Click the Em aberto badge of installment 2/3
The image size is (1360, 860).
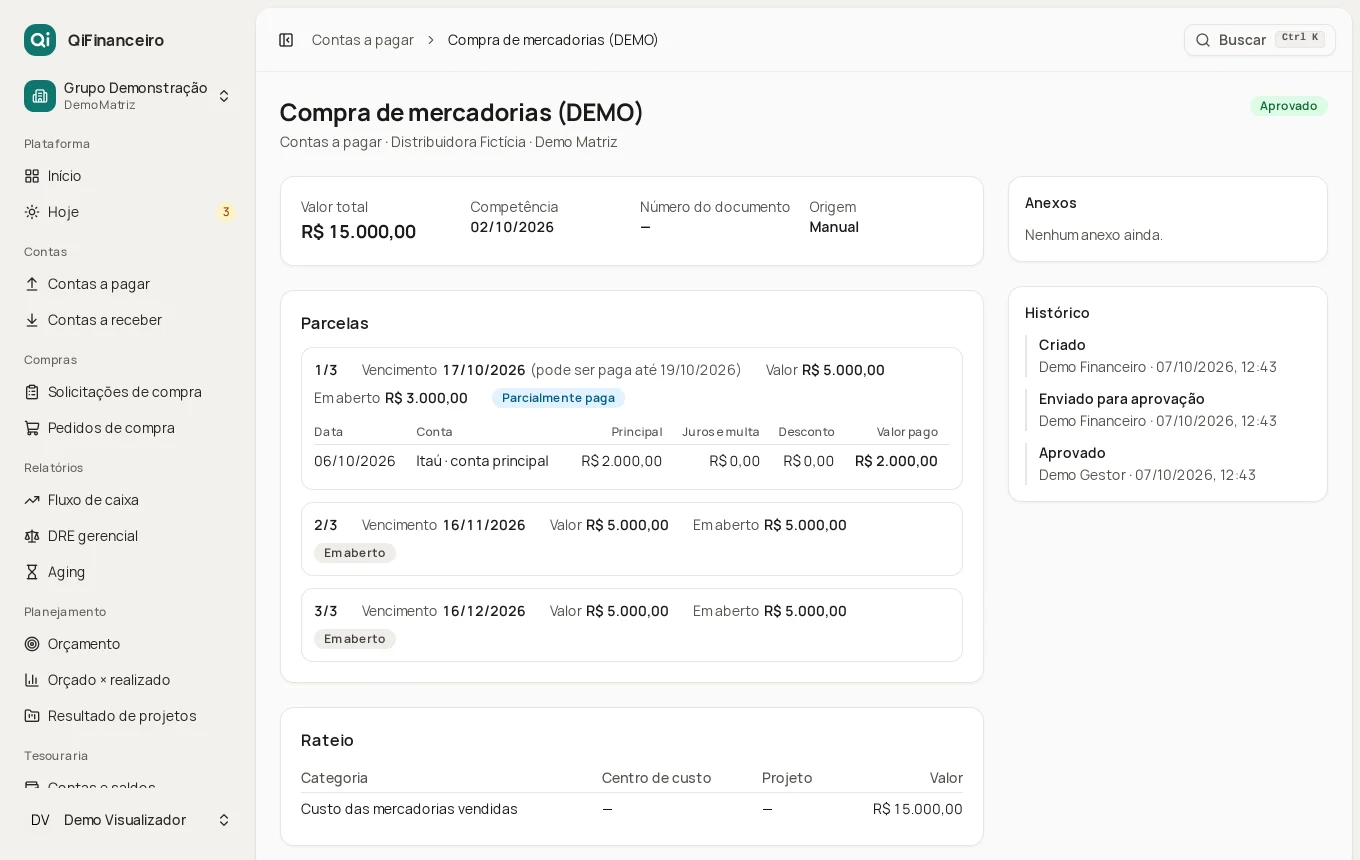pos(355,553)
